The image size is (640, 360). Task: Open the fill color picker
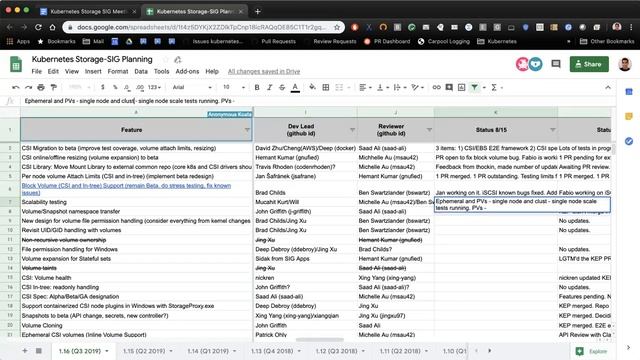(312, 87)
